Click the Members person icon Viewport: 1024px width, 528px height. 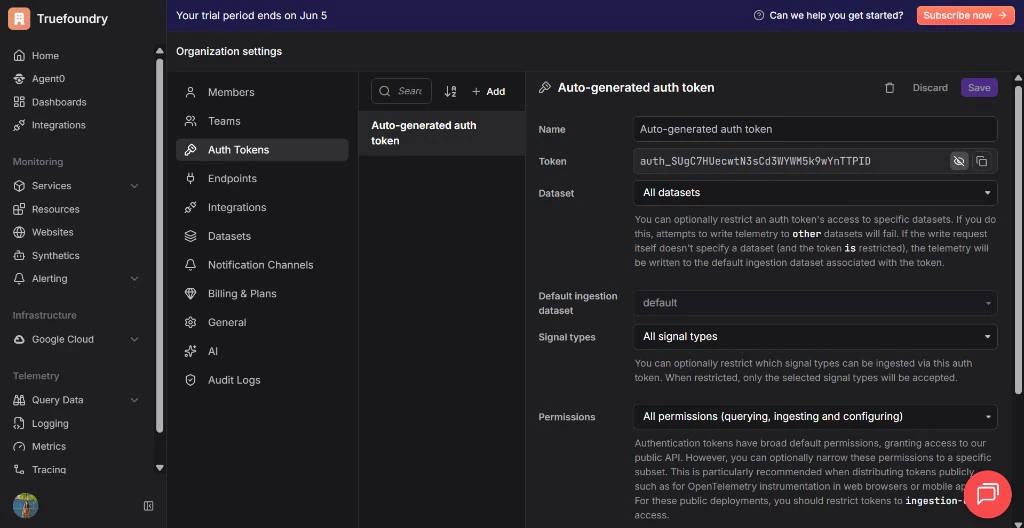point(191,92)
